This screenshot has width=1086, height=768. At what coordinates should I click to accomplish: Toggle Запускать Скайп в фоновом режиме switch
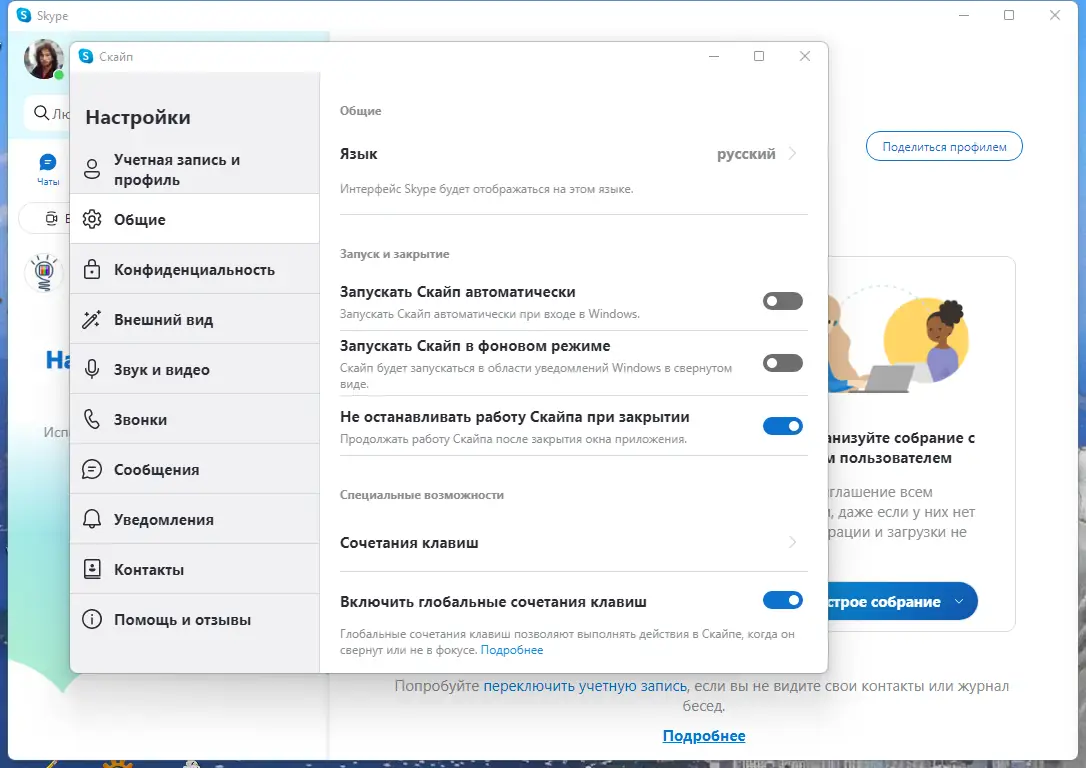[x=783, y=363]
